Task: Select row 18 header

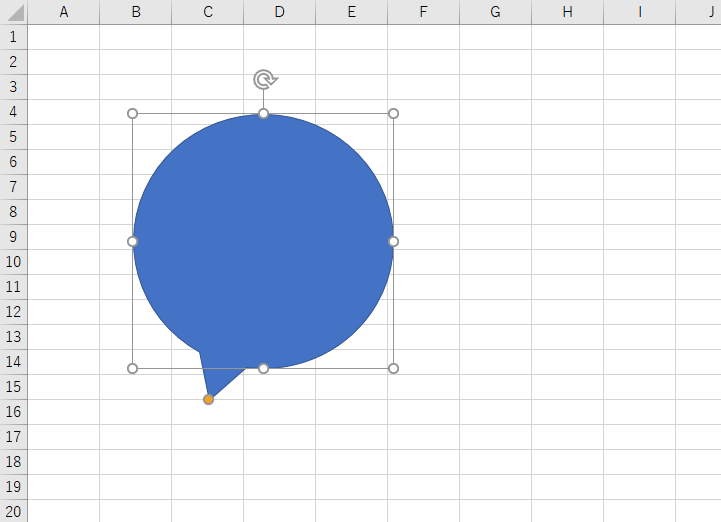Action: [x=13, y=462]
